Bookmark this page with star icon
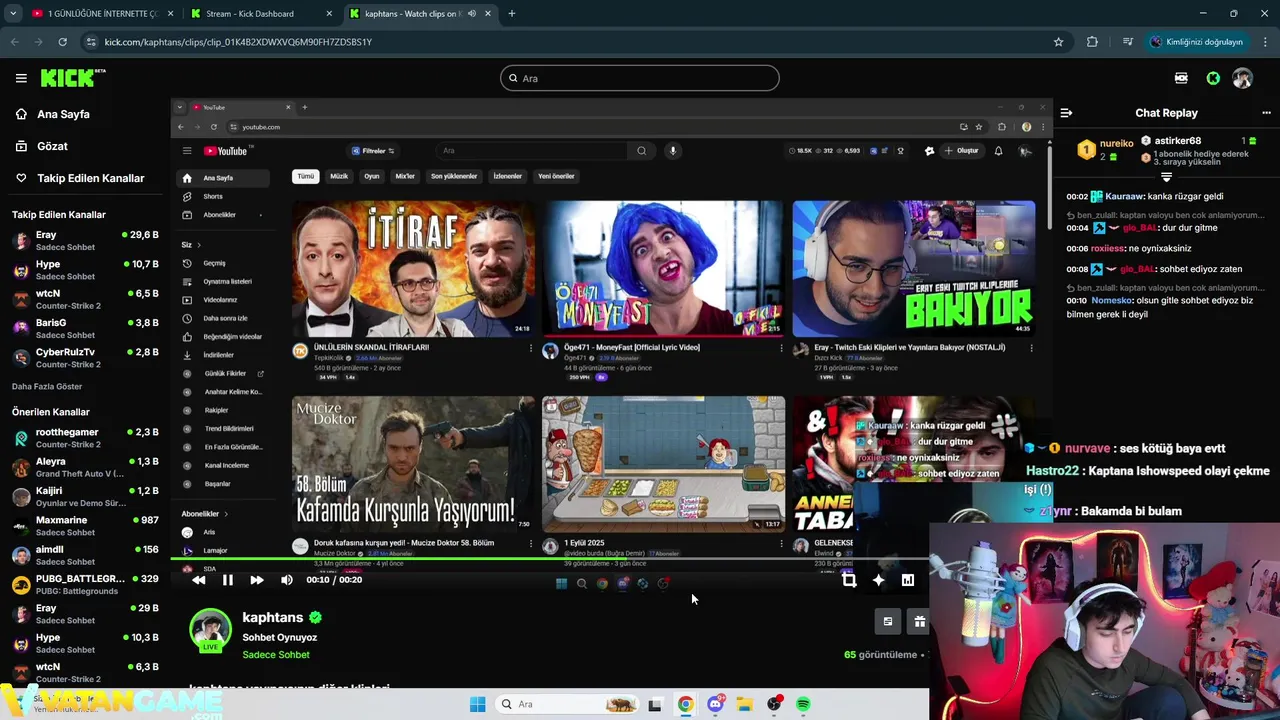Image resolution: width=1280 pixels, height=720 pixels. (x=1058, y=42)
